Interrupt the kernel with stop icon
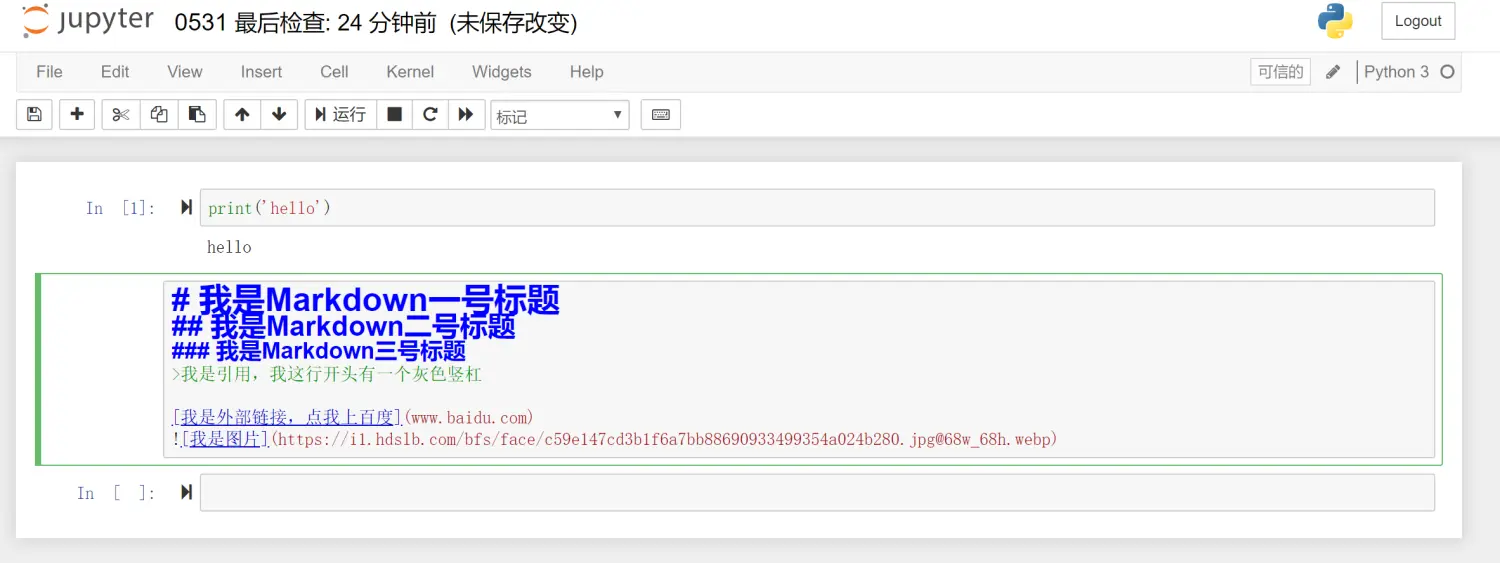 pyautogui.click(x=394, y=115)
